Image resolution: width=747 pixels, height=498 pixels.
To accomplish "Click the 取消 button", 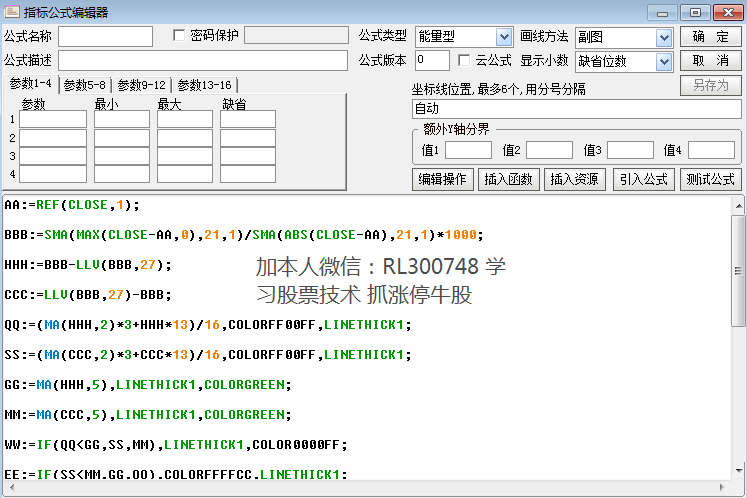I will pos(710,61).
